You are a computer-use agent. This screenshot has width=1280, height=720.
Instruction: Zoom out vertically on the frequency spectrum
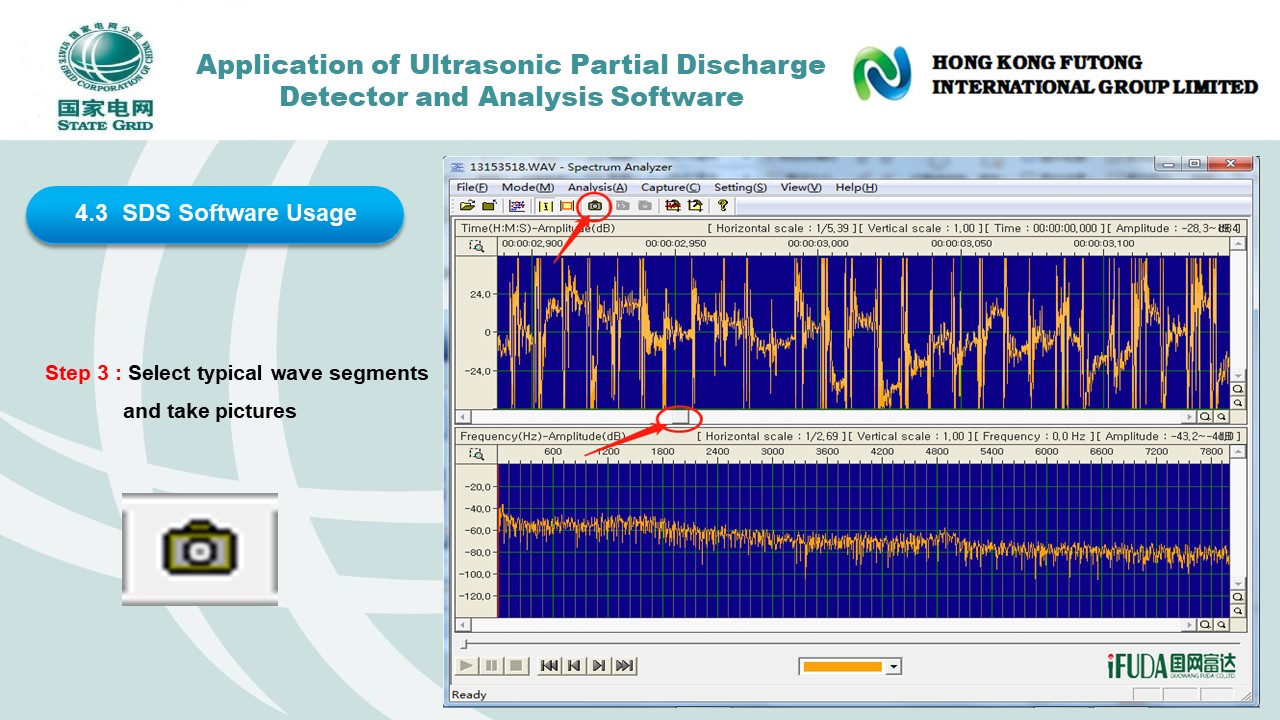coord(1237,611)
